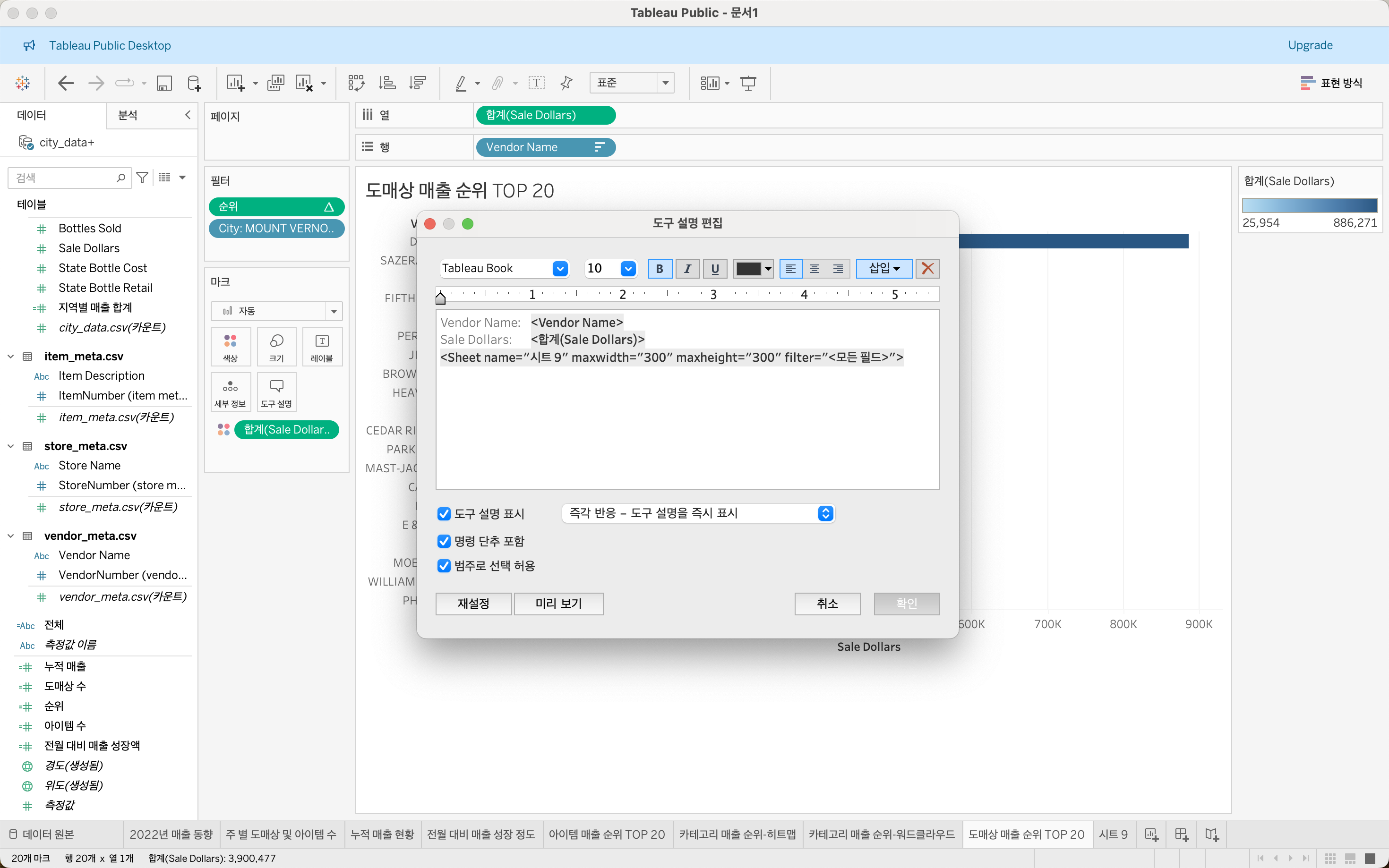The width and height of the screenshot is (1389, 868).
Task: Toggle the 명령 단추 포함 checkbox
Action: 443,541
